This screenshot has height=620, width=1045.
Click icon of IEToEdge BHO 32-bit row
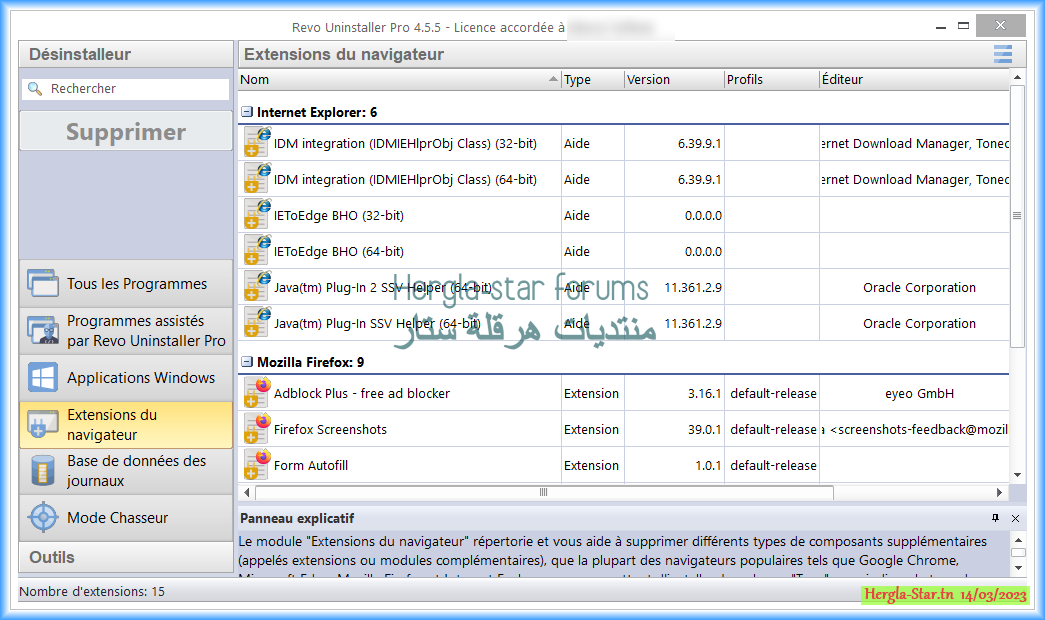(257, 215)
